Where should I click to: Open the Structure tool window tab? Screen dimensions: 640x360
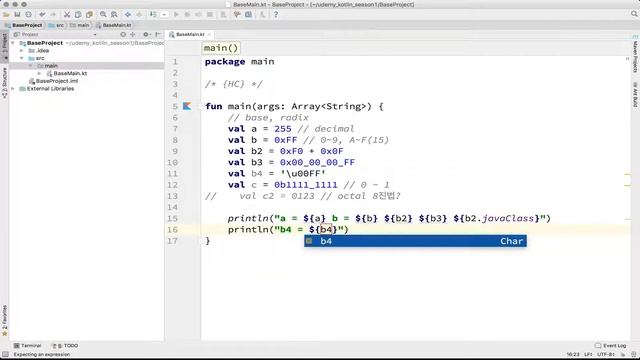click(4, 82)
